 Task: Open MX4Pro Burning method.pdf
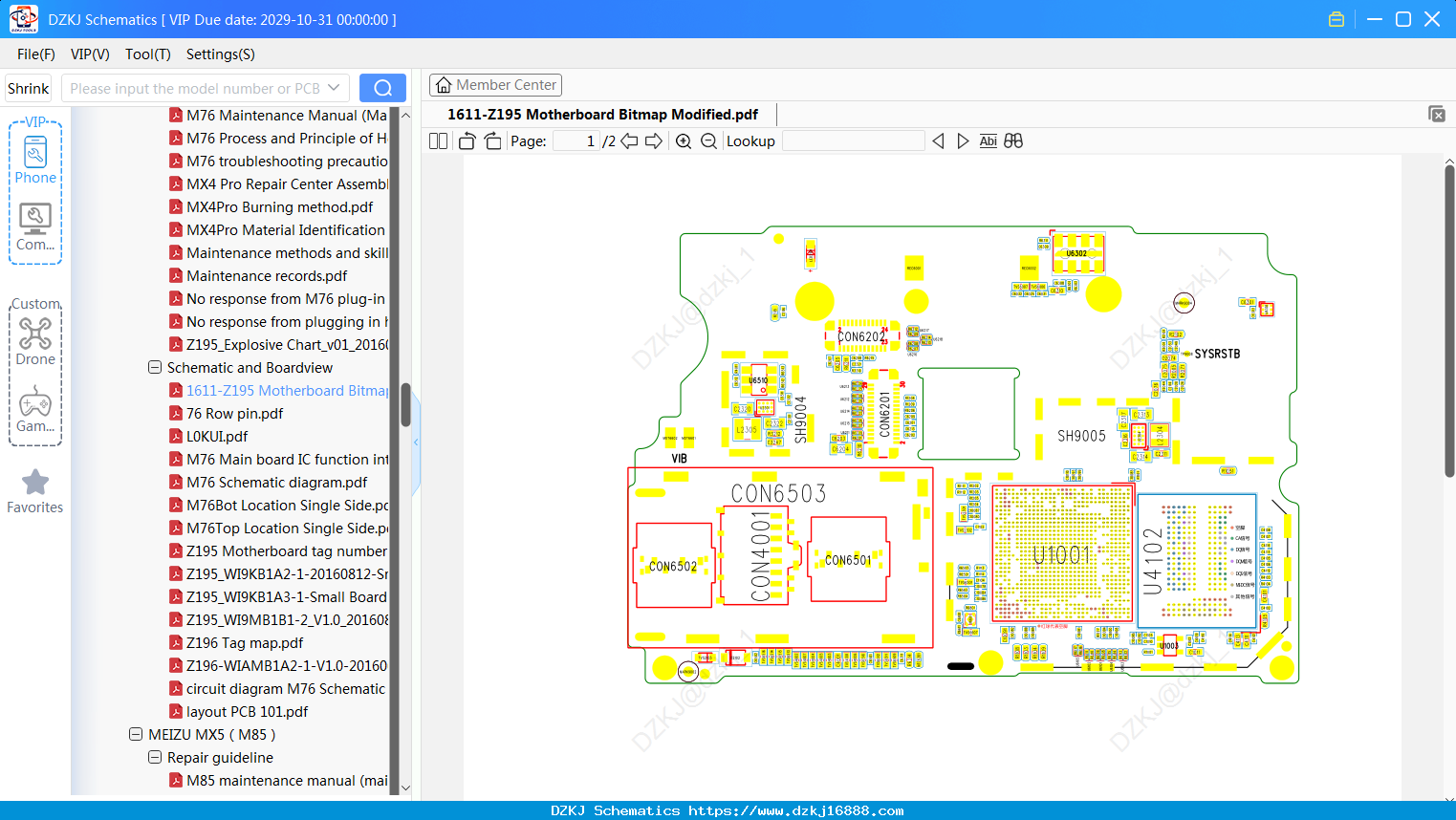point(280,207)
